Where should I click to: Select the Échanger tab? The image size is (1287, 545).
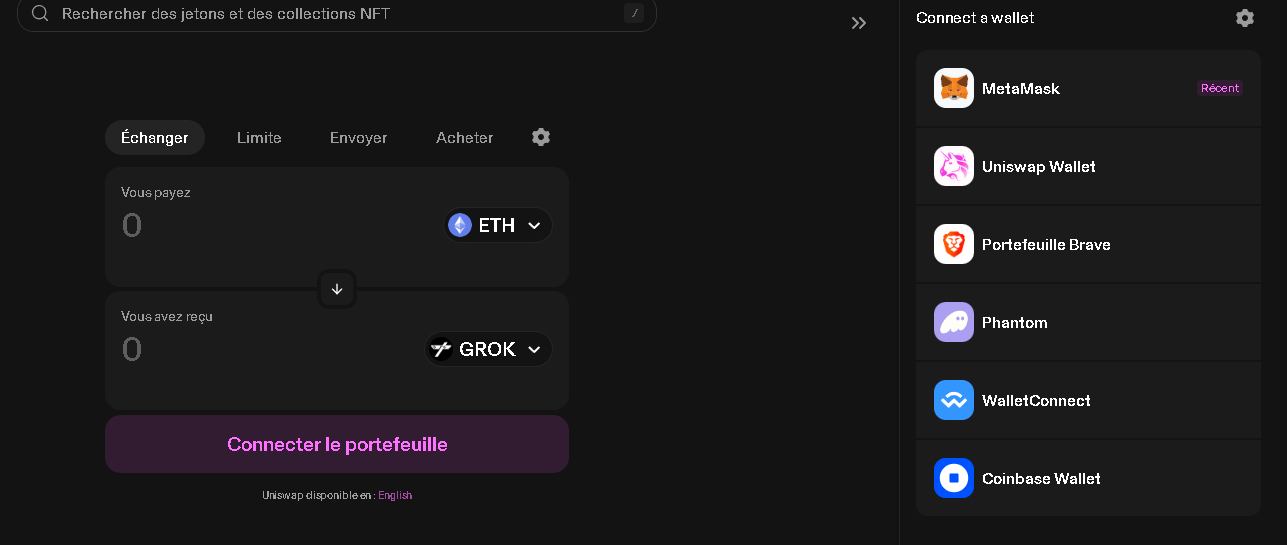click(154, 138)
